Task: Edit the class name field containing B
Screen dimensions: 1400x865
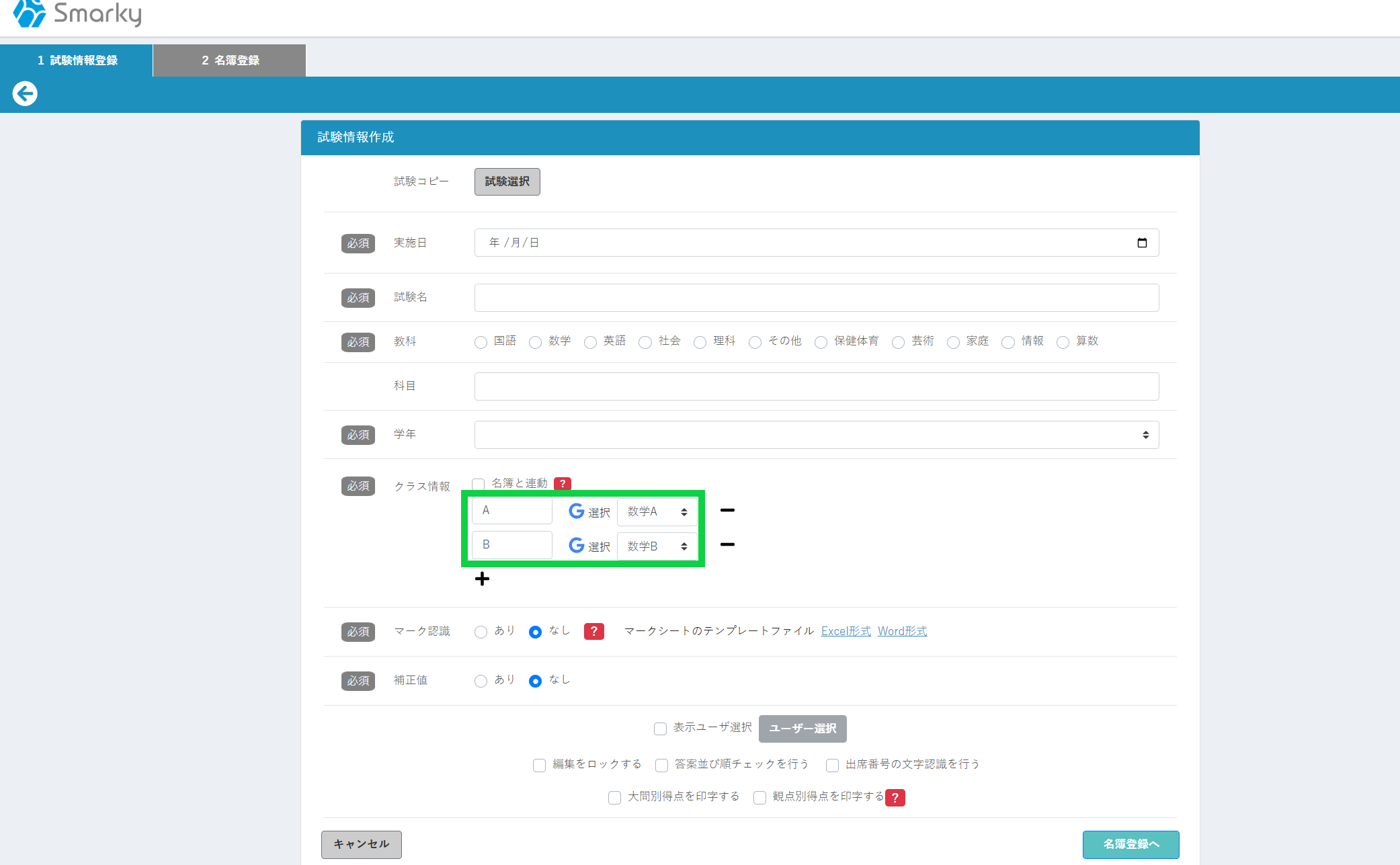Action: (x=512, y=545)
